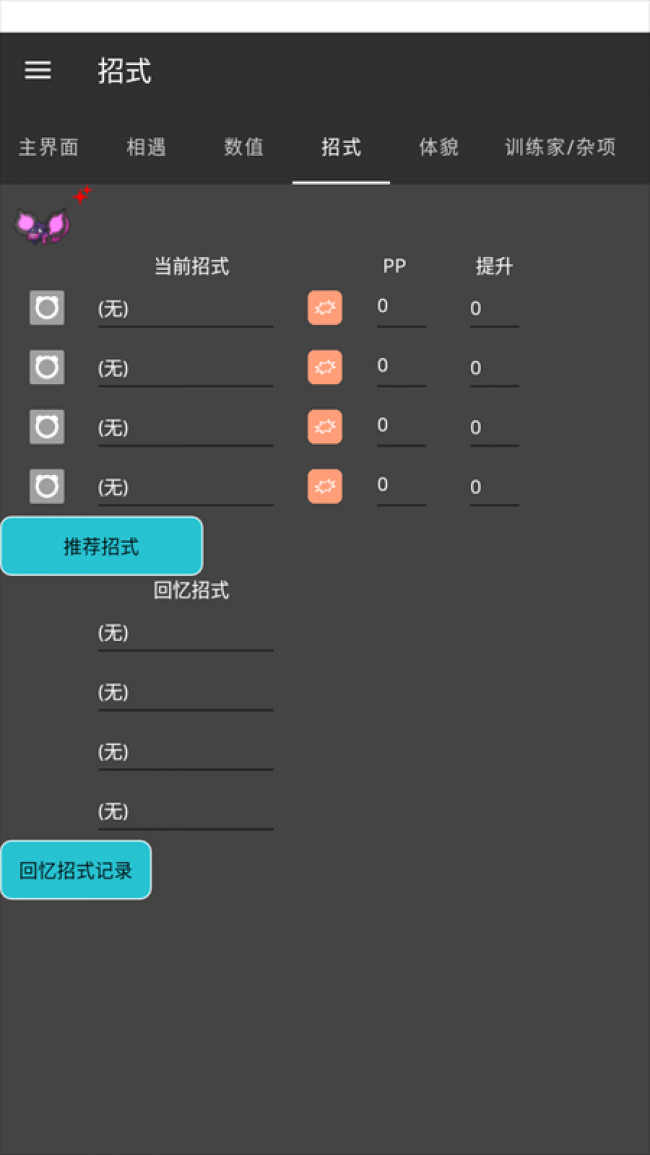Click the first move's gray type icon
This screenshot has height=1155, width=650.
(47, 308)
